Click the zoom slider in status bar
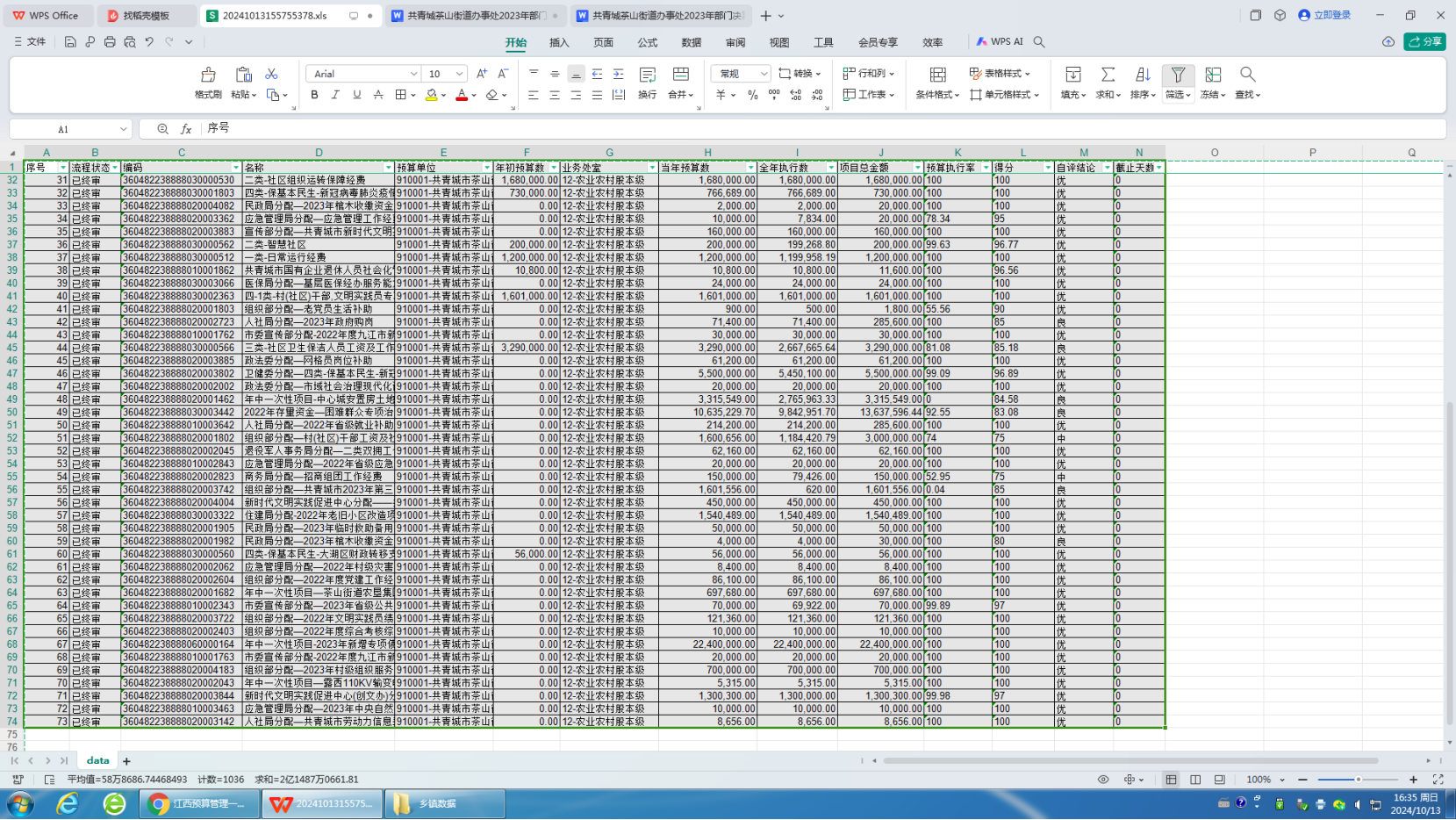Image resolution: width=1456 pixels, height=820 pixels. [x=1357, y=780]
